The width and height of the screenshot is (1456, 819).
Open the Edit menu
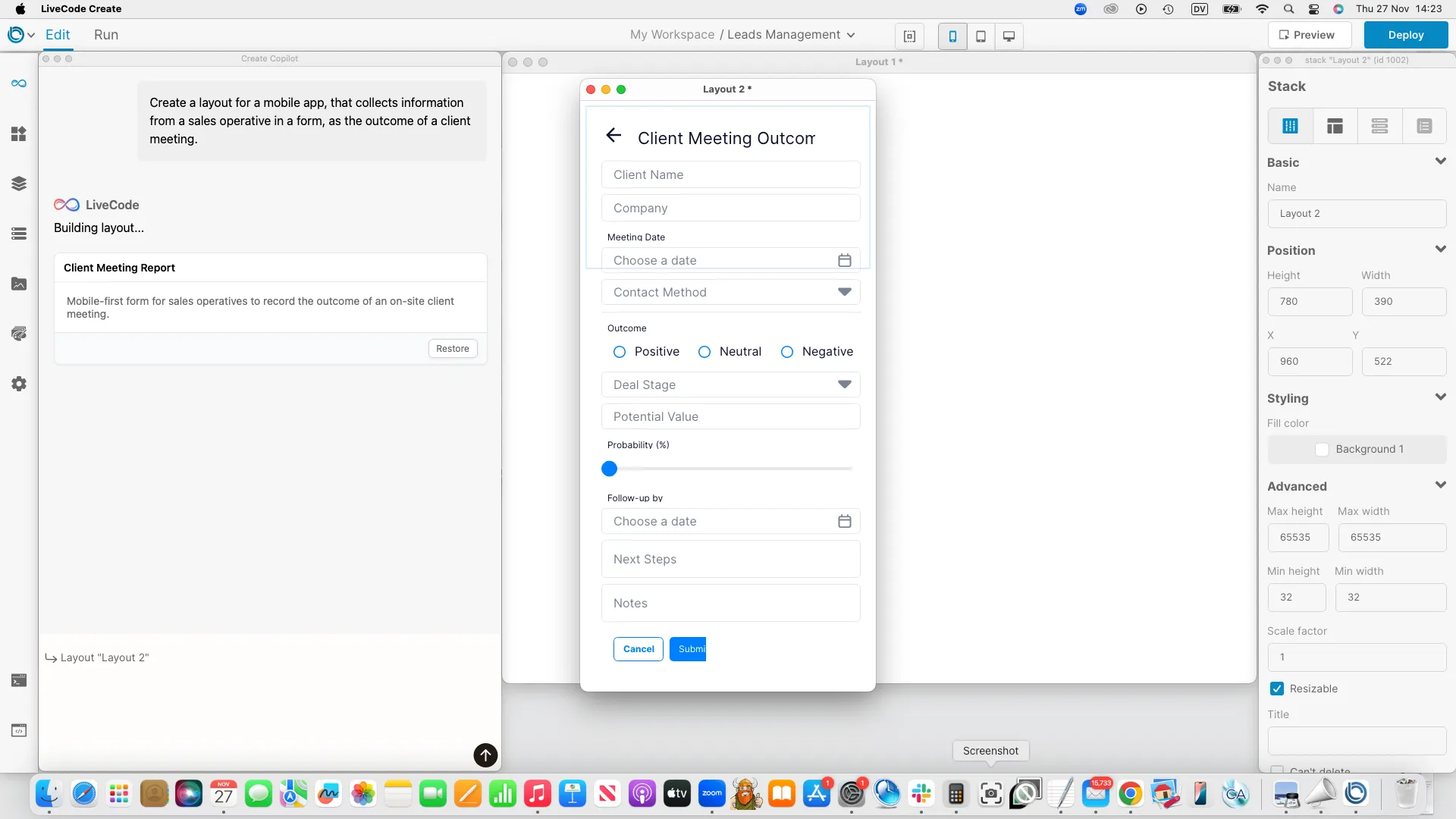click(58, 34)
